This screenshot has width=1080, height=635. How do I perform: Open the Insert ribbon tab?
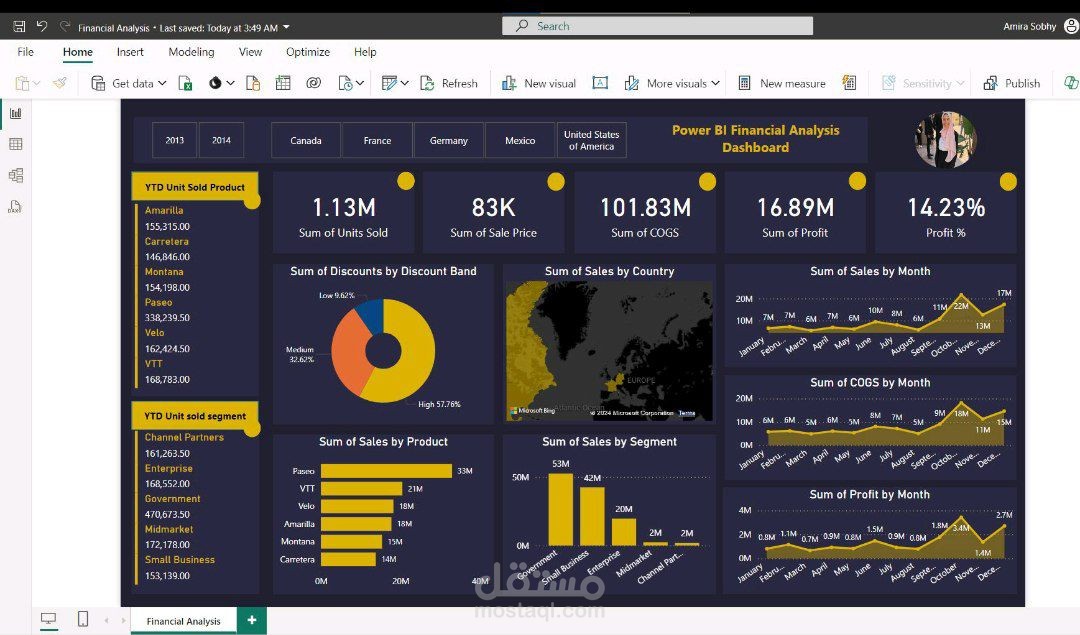point(130,52)
